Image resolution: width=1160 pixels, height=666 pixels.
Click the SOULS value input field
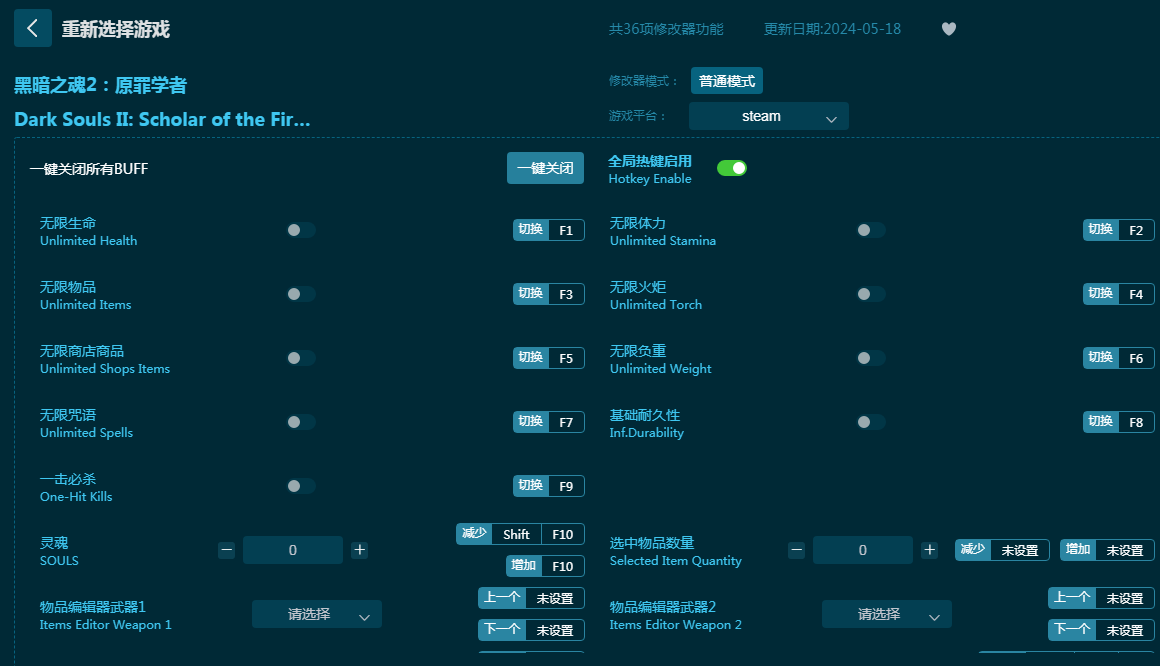coord(293,550)
